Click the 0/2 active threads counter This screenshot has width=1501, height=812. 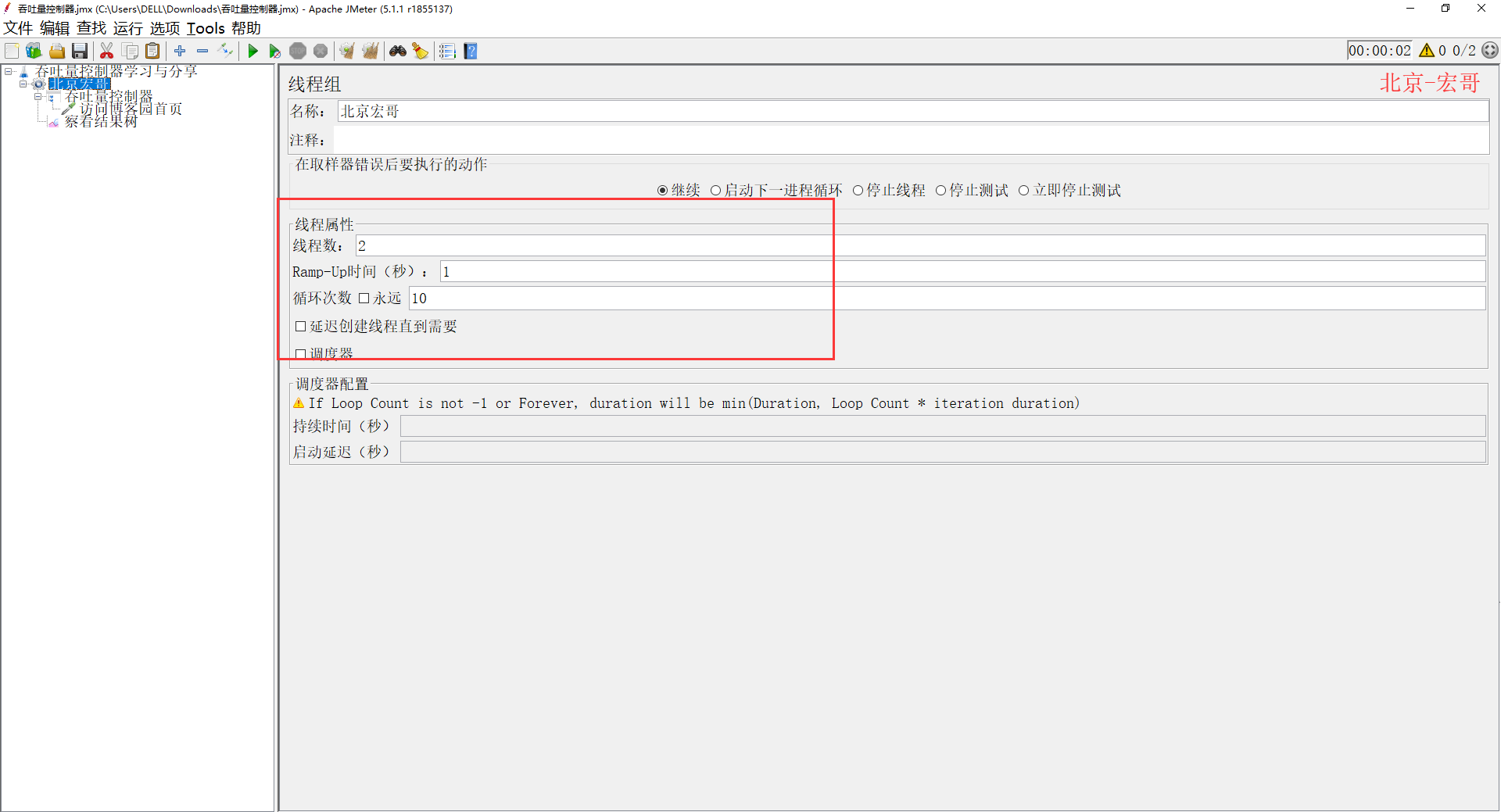coord(1463,51)
